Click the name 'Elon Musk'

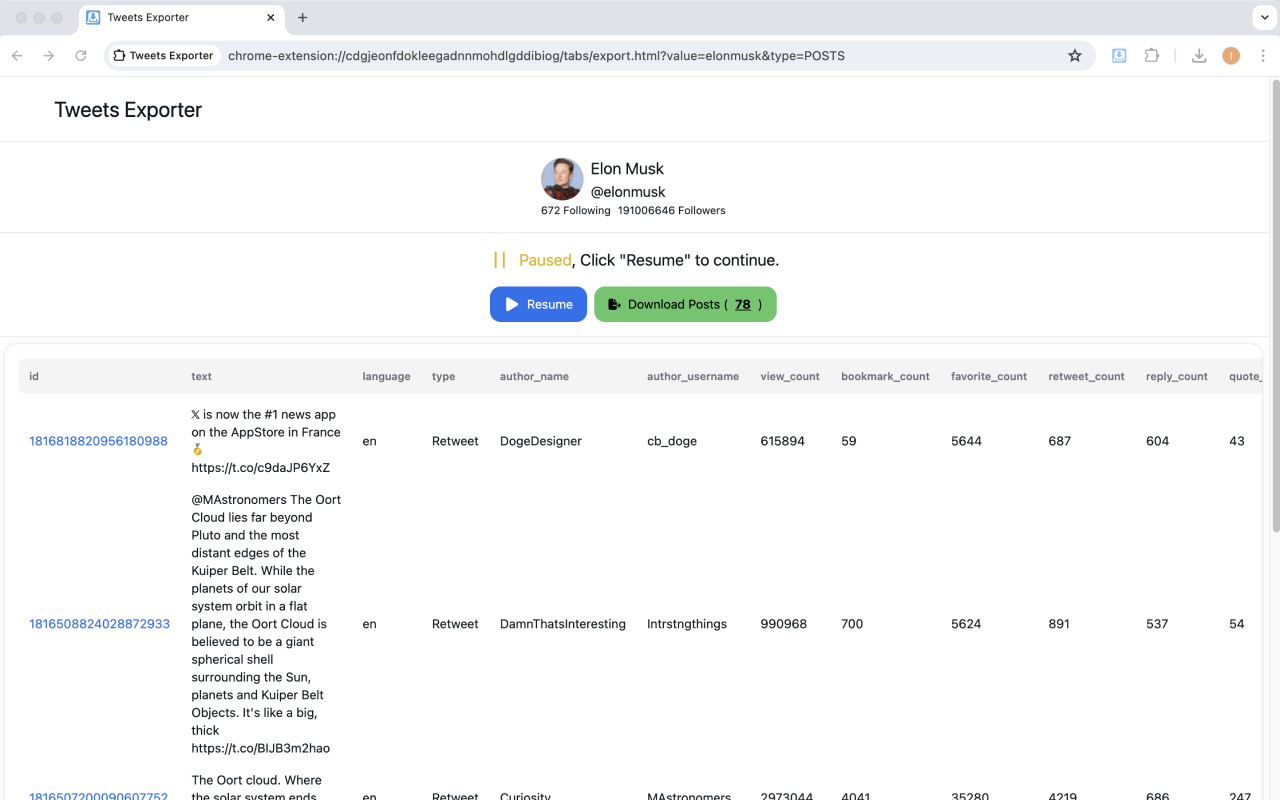(627, 169)
